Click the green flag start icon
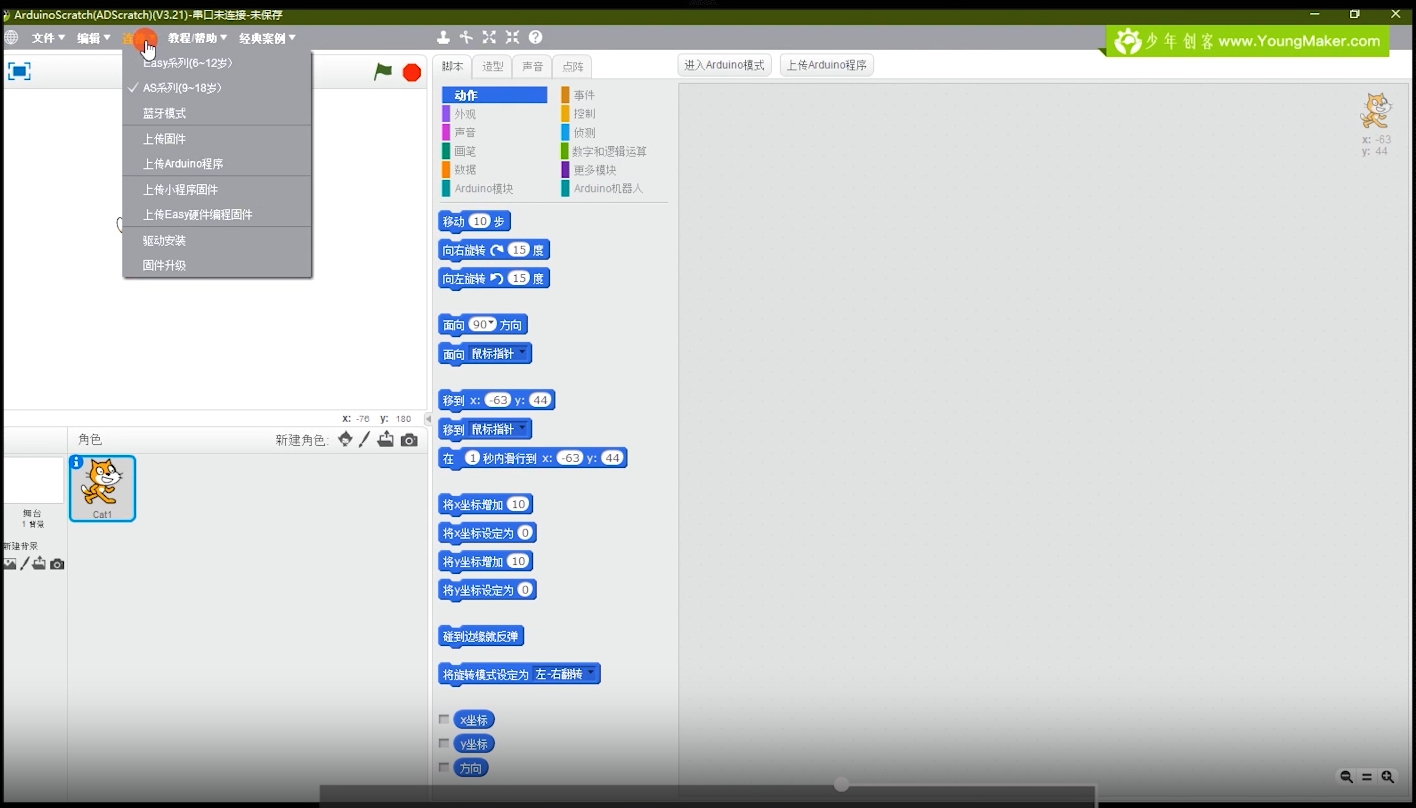 click(x=383, y=72)
